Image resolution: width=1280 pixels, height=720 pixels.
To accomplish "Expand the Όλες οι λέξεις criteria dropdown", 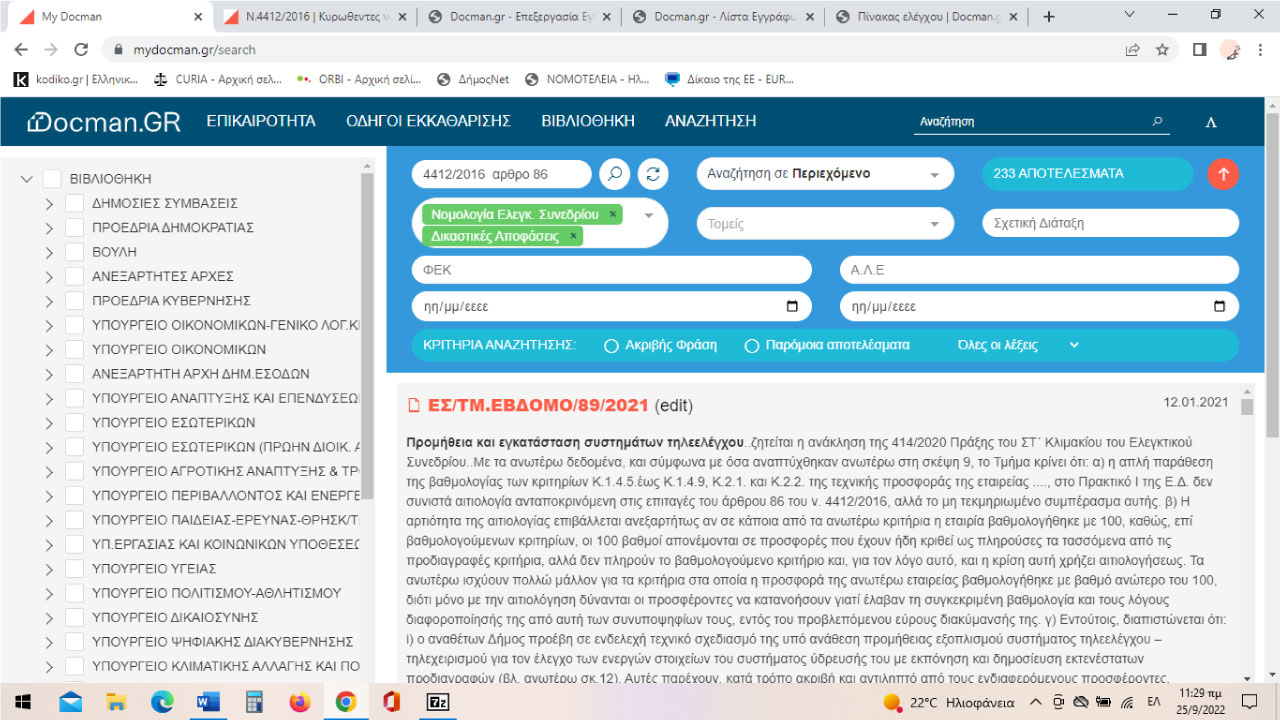I will [1074, 344].
